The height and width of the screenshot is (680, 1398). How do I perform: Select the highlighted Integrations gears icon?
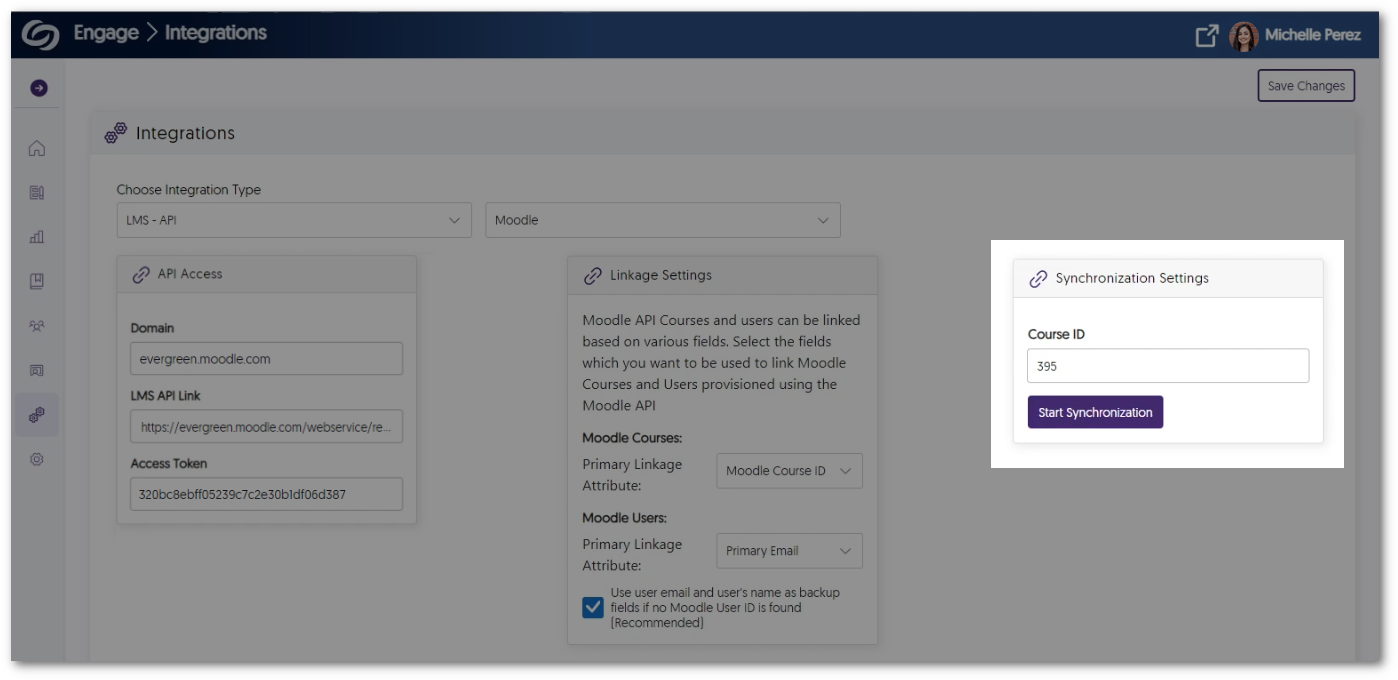(37, 414)
